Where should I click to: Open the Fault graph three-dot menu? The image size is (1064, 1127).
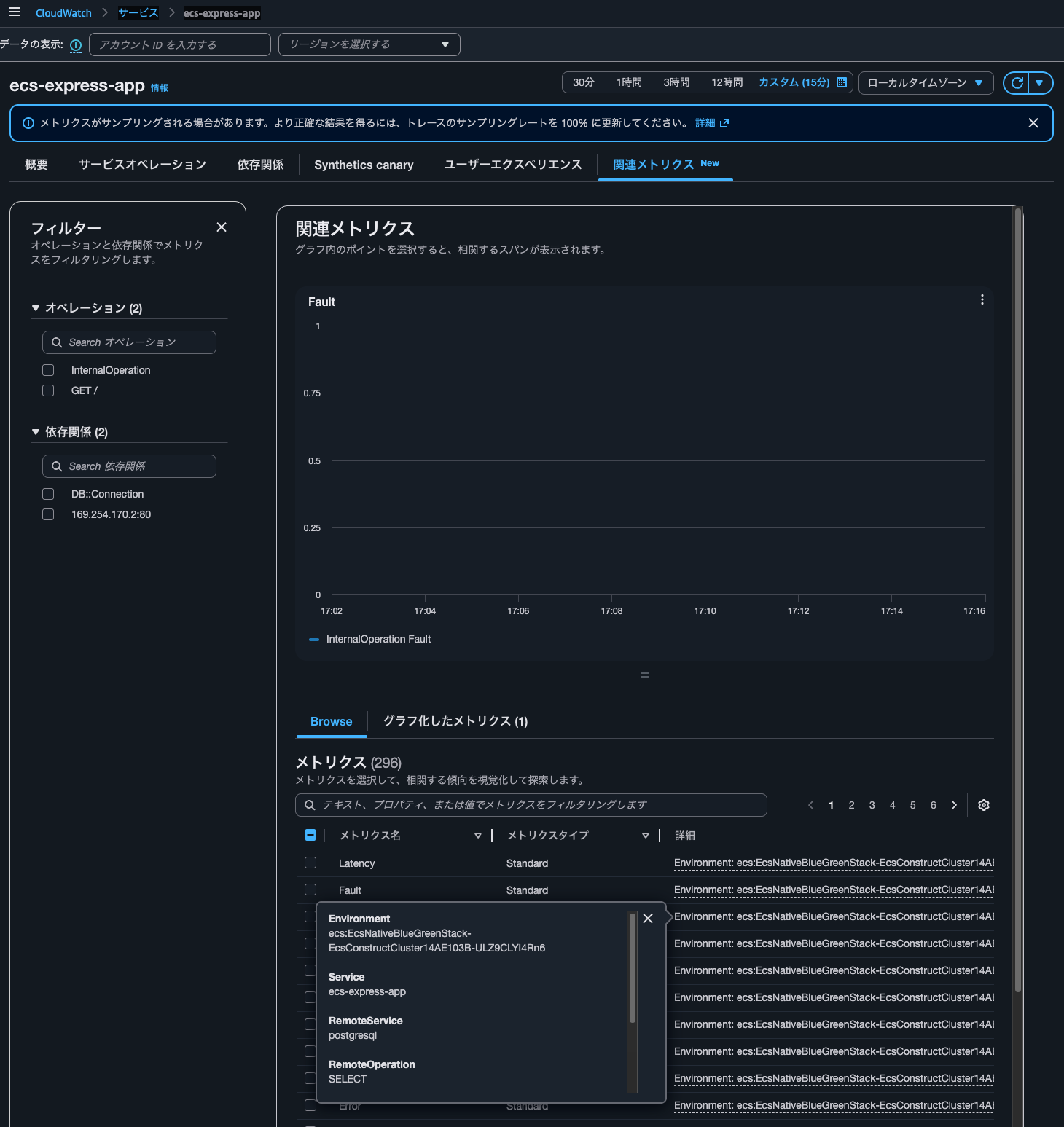pyautogui.click(x=982, y=300)
